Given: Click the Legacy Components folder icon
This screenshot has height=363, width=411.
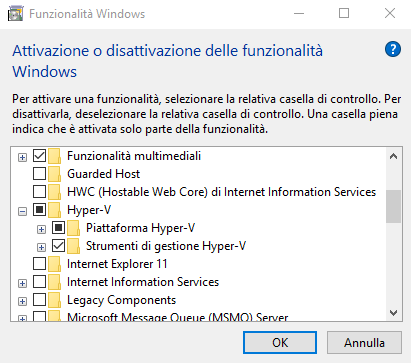Looking at the screenshot, I should [55, 300].
